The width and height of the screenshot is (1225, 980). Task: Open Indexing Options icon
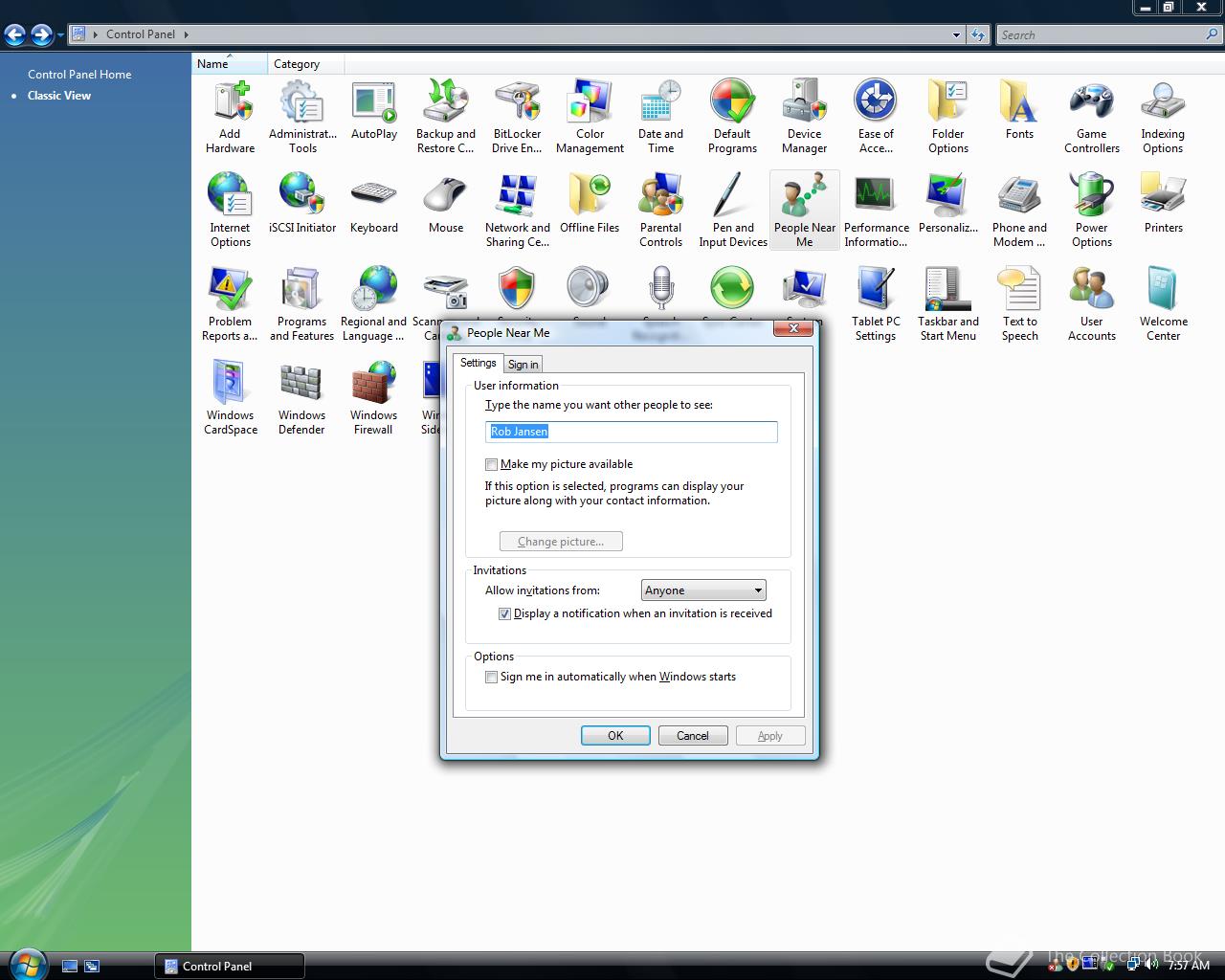click(1163, 117)
